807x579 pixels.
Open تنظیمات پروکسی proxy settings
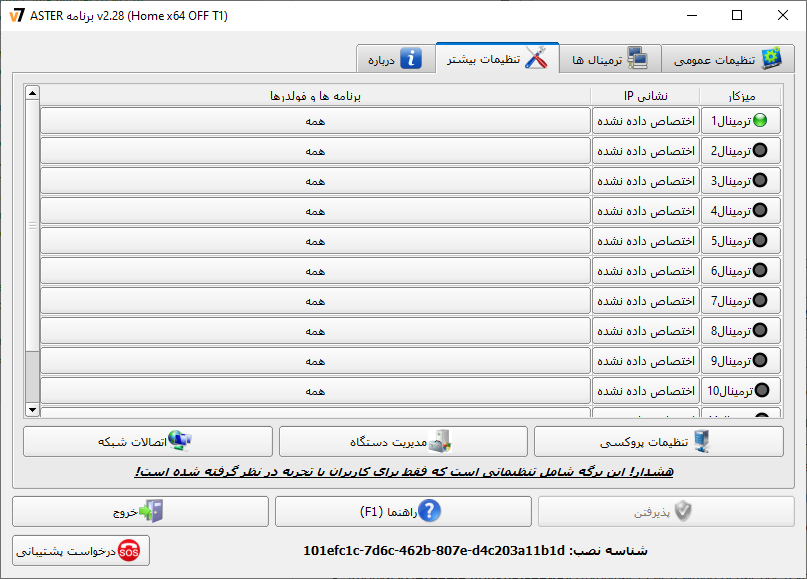(x=659, y=442)
